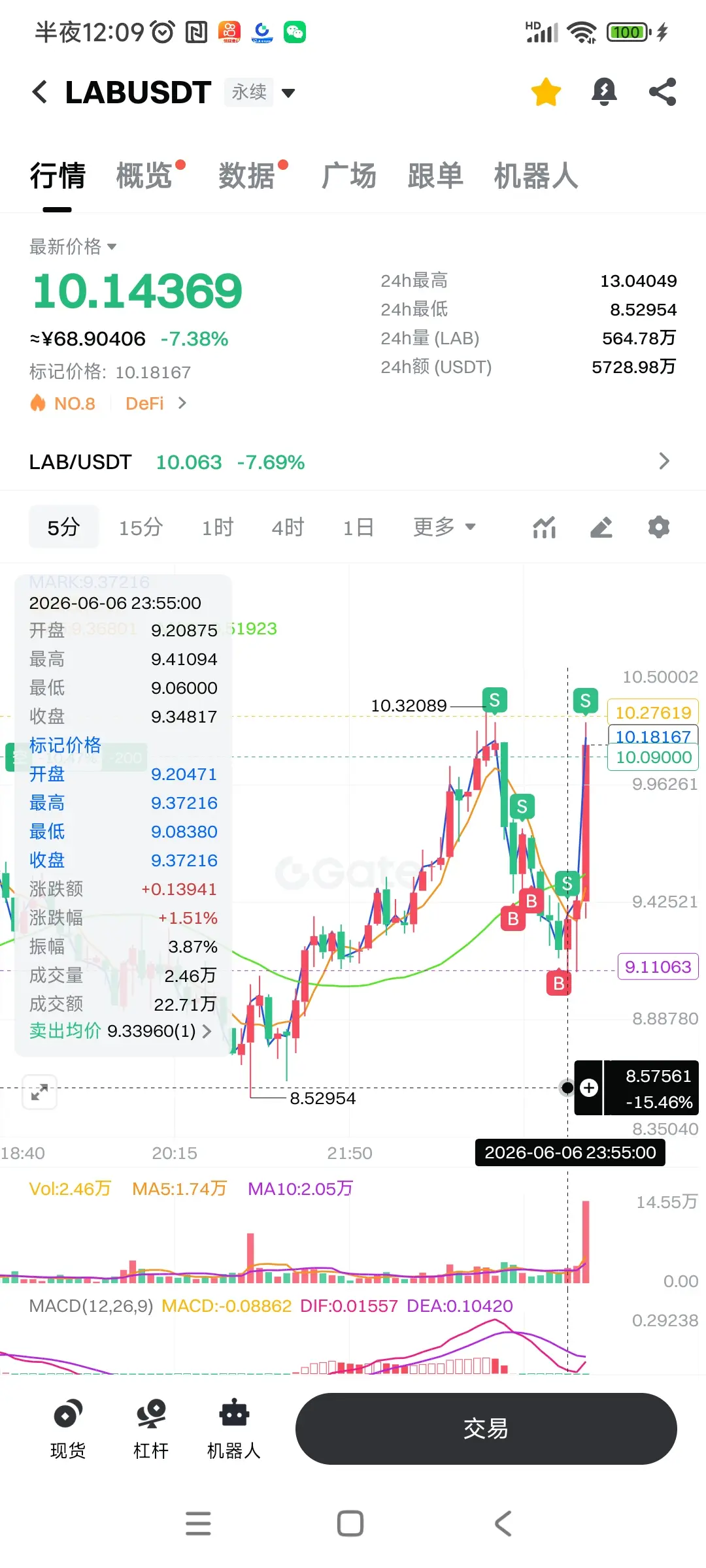Image resolution: width=706 pixels, height=1568 pixels.
Task: Tap the Vol:2.46万 volume label
Action: 70,1188
